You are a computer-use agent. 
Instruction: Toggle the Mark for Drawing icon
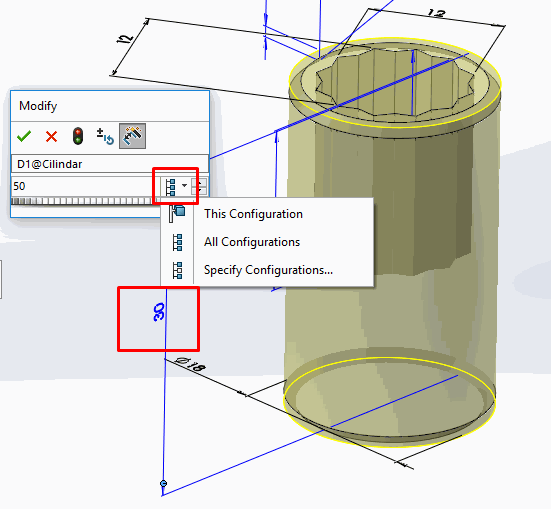(132, 136)
